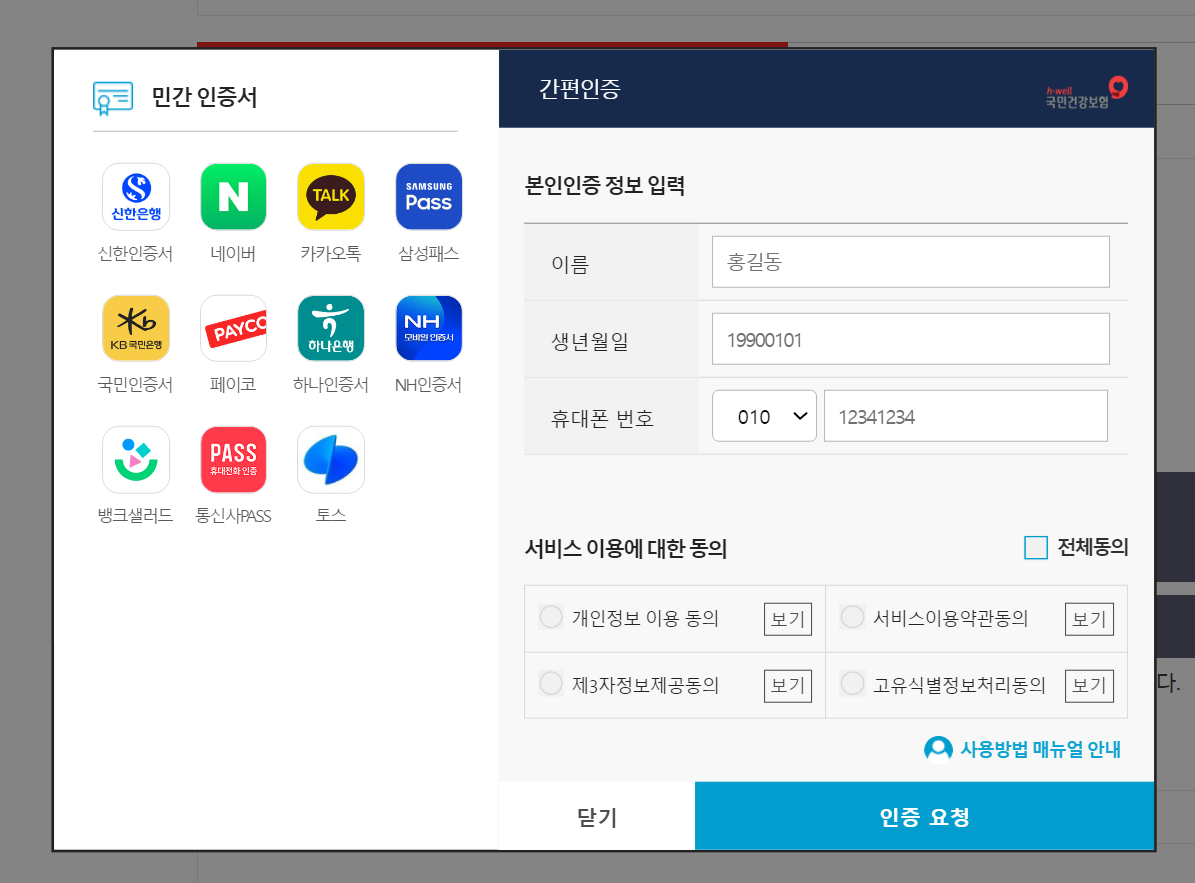The width and height of the screenshot is (1195, 883).
Task: Toggle the 제3자정보제공동의 radio
Action: pyautogui.click(x=551, y=683)
